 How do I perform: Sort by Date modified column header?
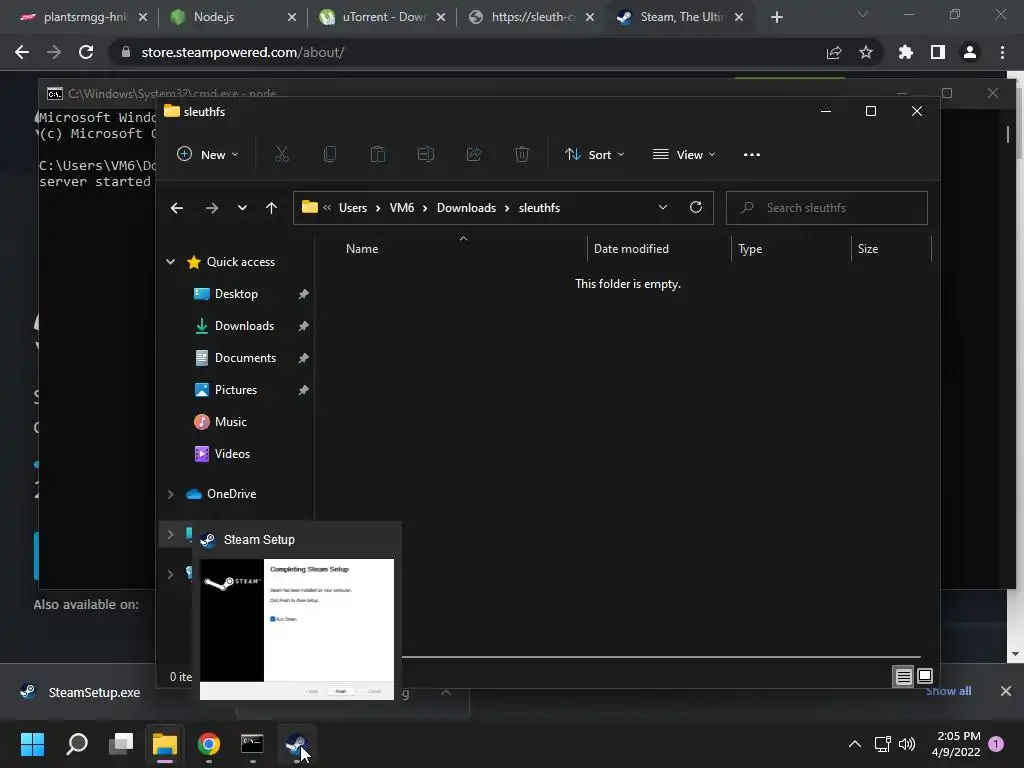pyautogui.click(x=631, y=249)
